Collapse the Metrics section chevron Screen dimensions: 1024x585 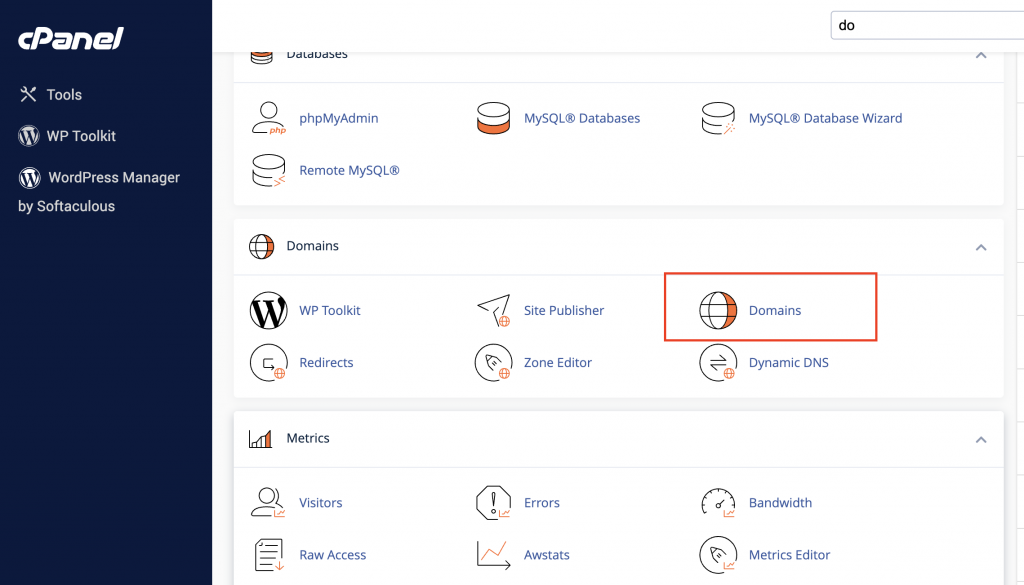pos(981,440)
